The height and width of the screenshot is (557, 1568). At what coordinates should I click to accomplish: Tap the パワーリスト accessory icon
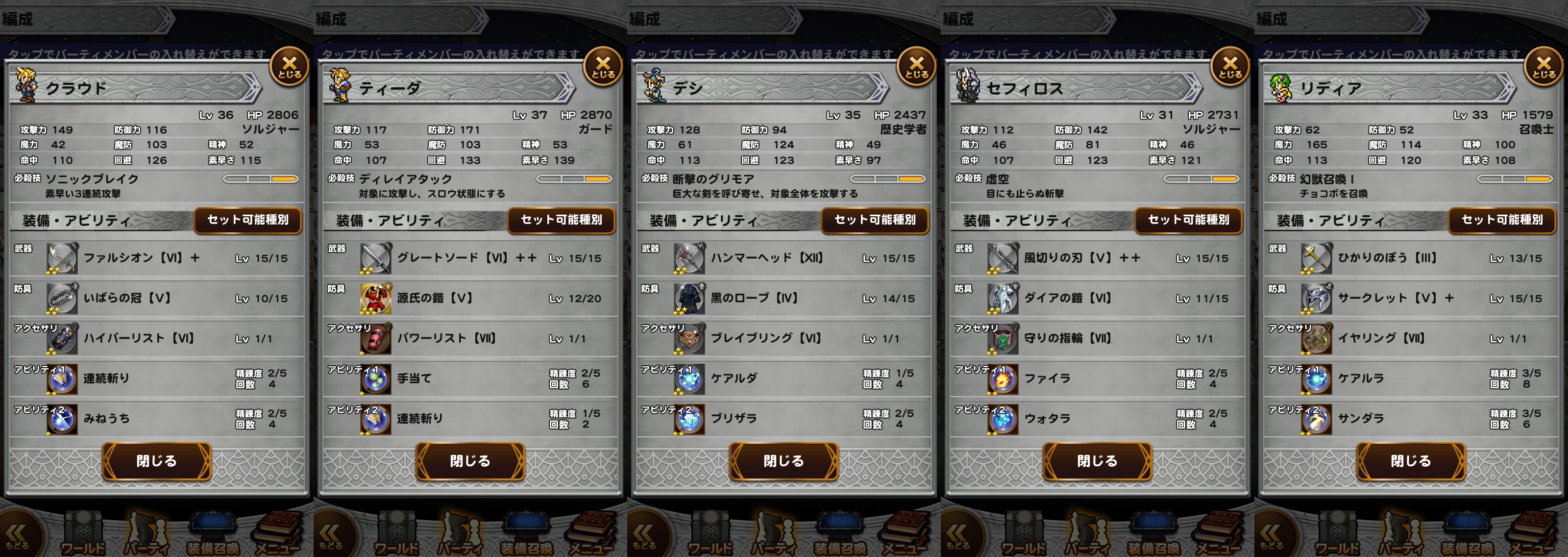coord(375,338)
